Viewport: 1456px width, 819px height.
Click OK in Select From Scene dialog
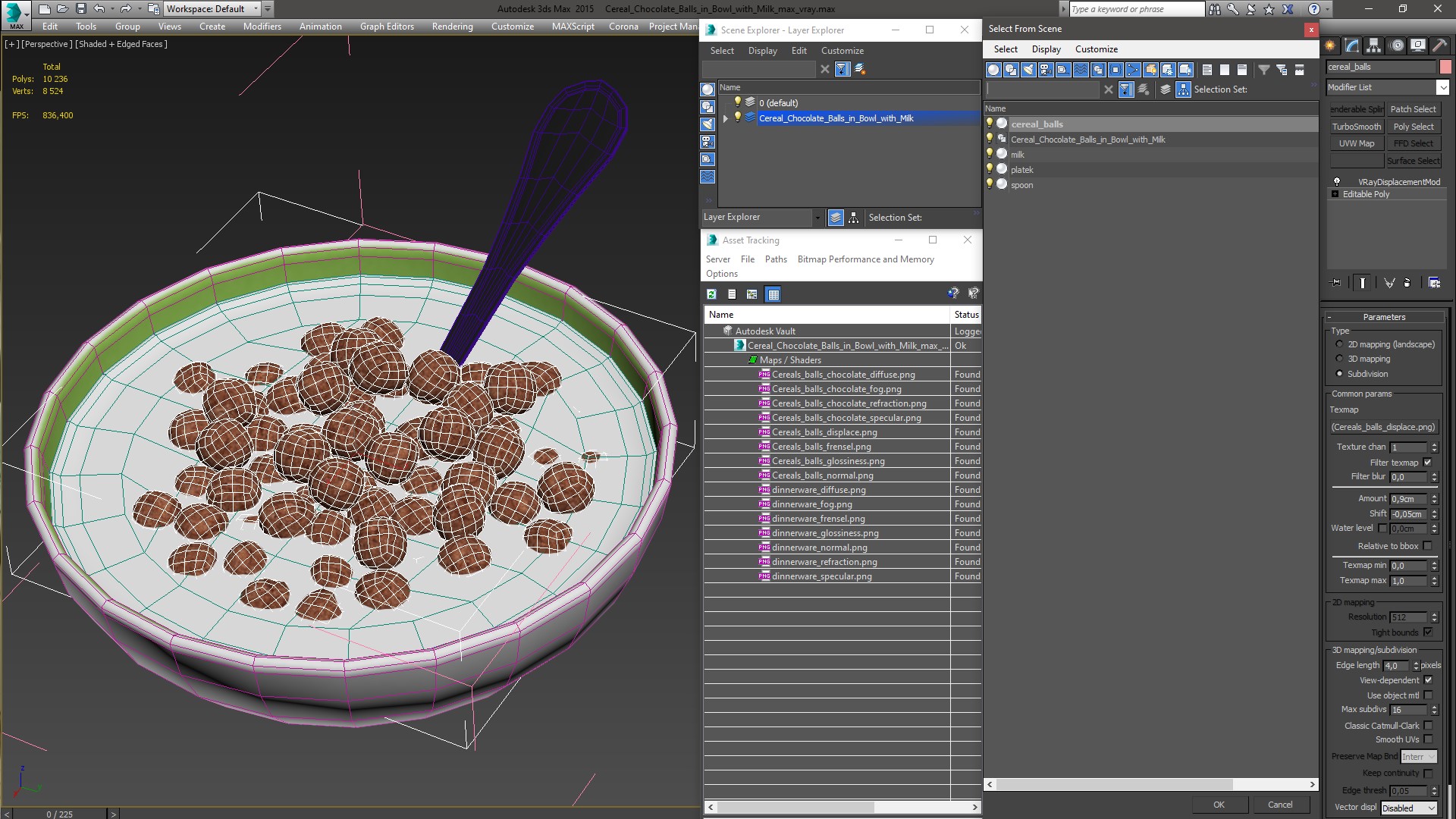coord(1219,805)
